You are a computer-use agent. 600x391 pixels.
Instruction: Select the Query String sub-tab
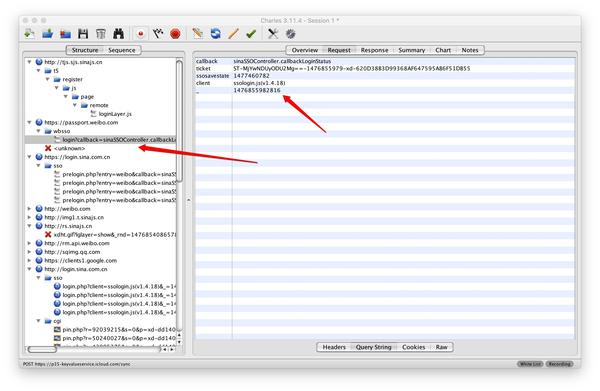pos(373,347)
